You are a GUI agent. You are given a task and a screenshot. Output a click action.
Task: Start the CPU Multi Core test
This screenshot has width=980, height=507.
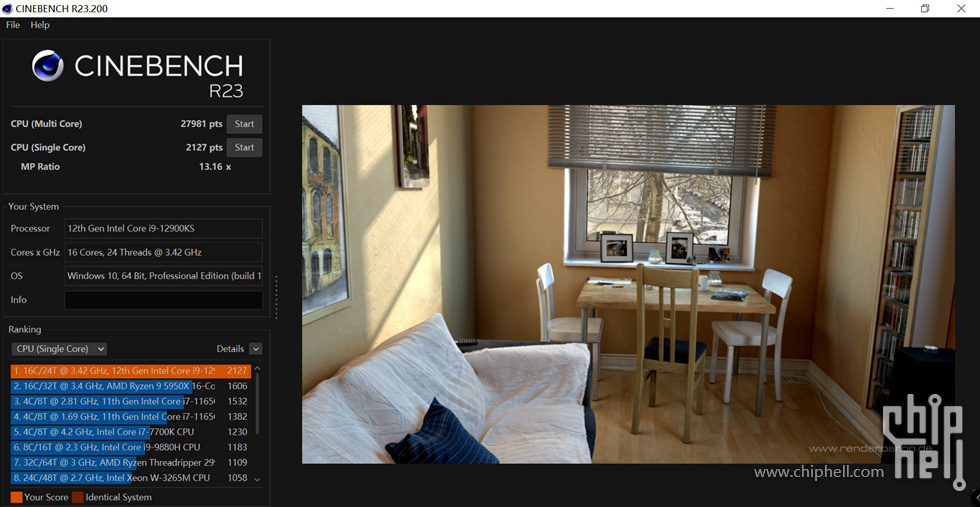tap(244, 124)
